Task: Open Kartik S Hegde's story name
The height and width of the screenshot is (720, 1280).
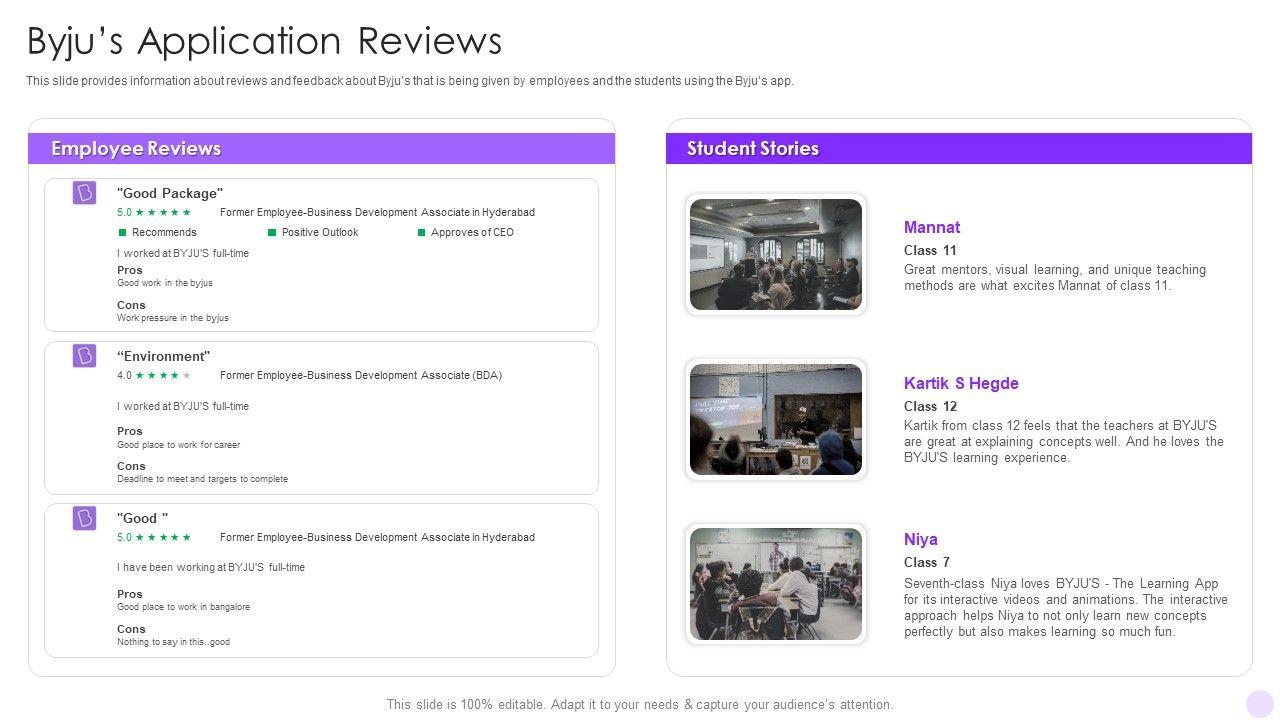Action: coord(960,383)
